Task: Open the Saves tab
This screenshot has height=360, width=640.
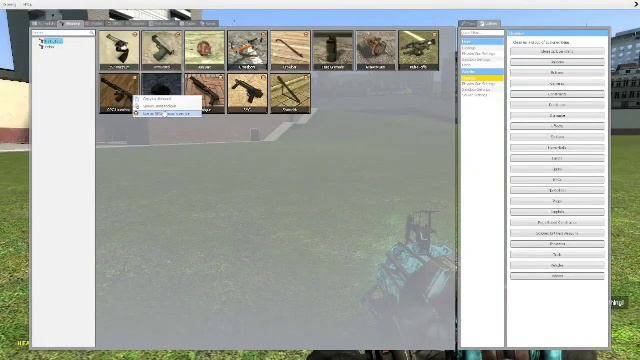Action: point(208,24)
